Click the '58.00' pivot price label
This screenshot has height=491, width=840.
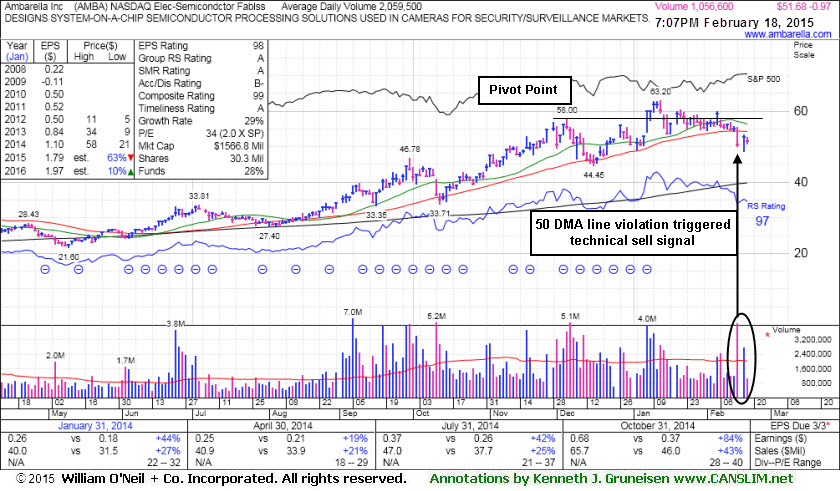(567, 110)
